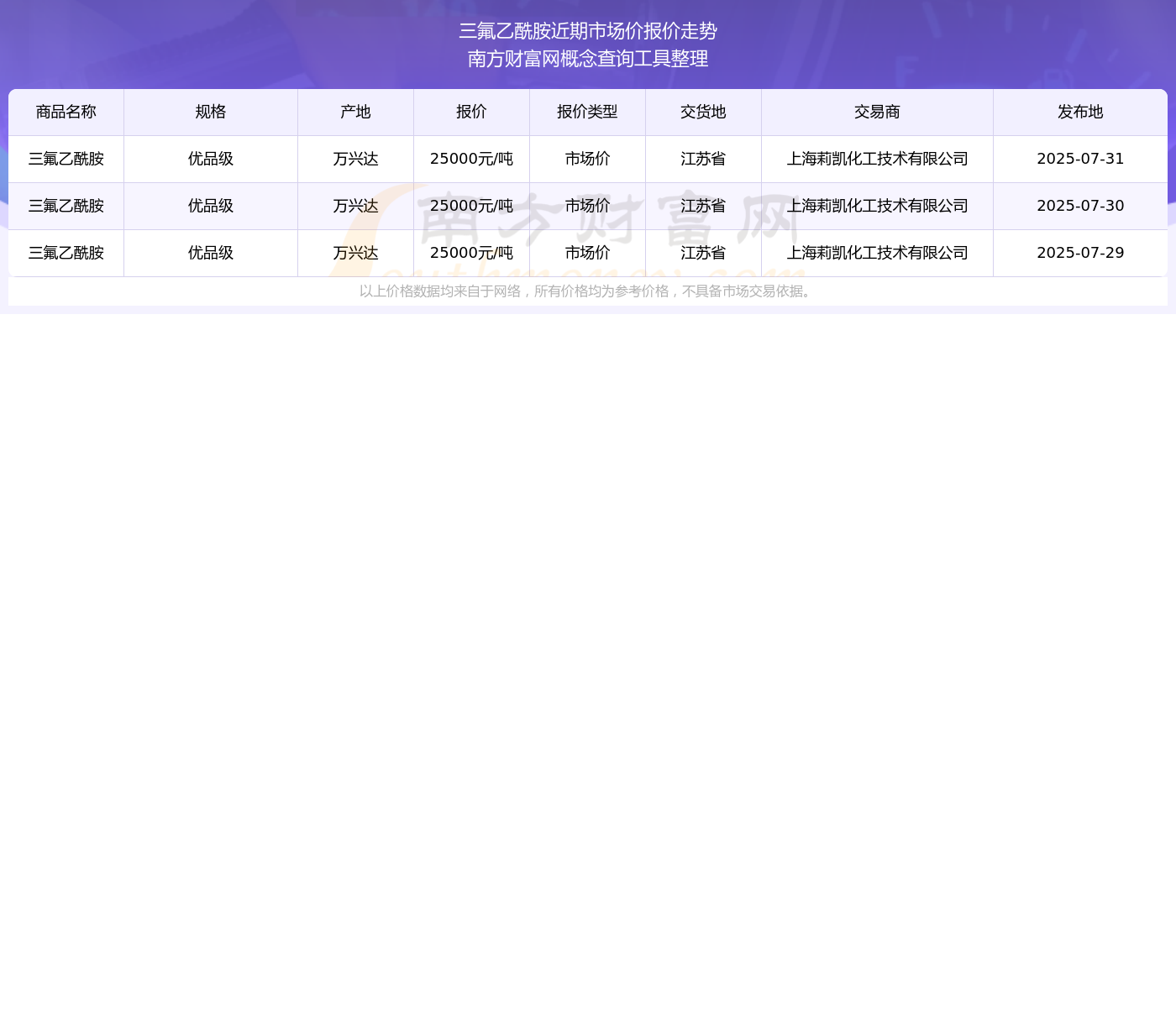Click the title 三氟乙酰胺近期市场价报价走势

click(588, 31)
